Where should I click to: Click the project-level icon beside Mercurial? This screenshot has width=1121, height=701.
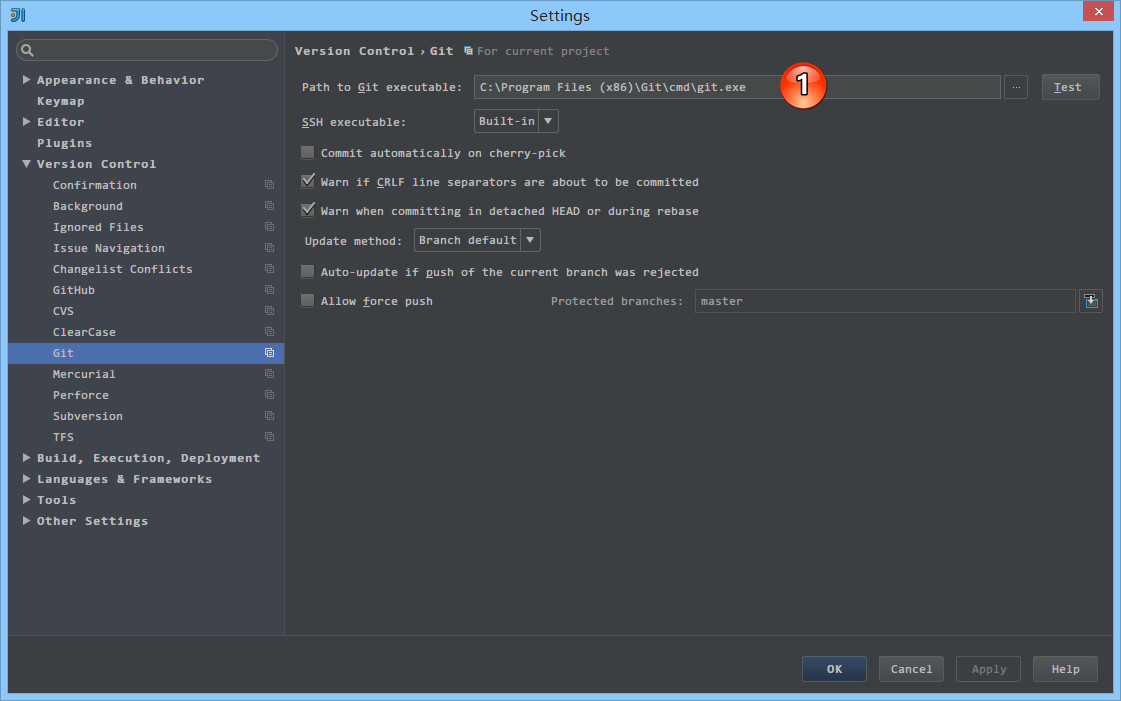pyautogui.click(x=269, y=374)
